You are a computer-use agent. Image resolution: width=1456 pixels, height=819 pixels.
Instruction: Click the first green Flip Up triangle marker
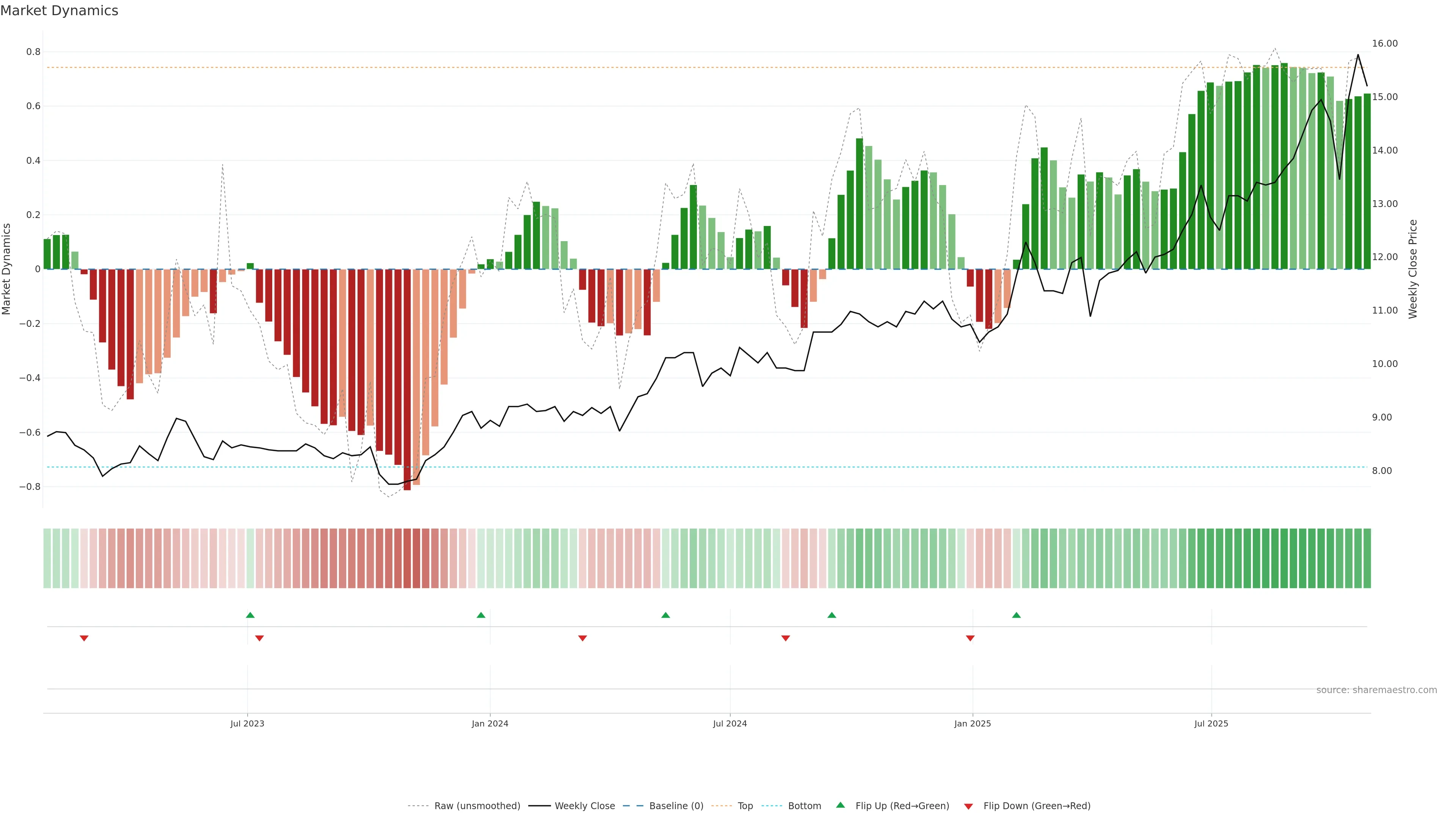pyautogui.click(x=250, y=615)
